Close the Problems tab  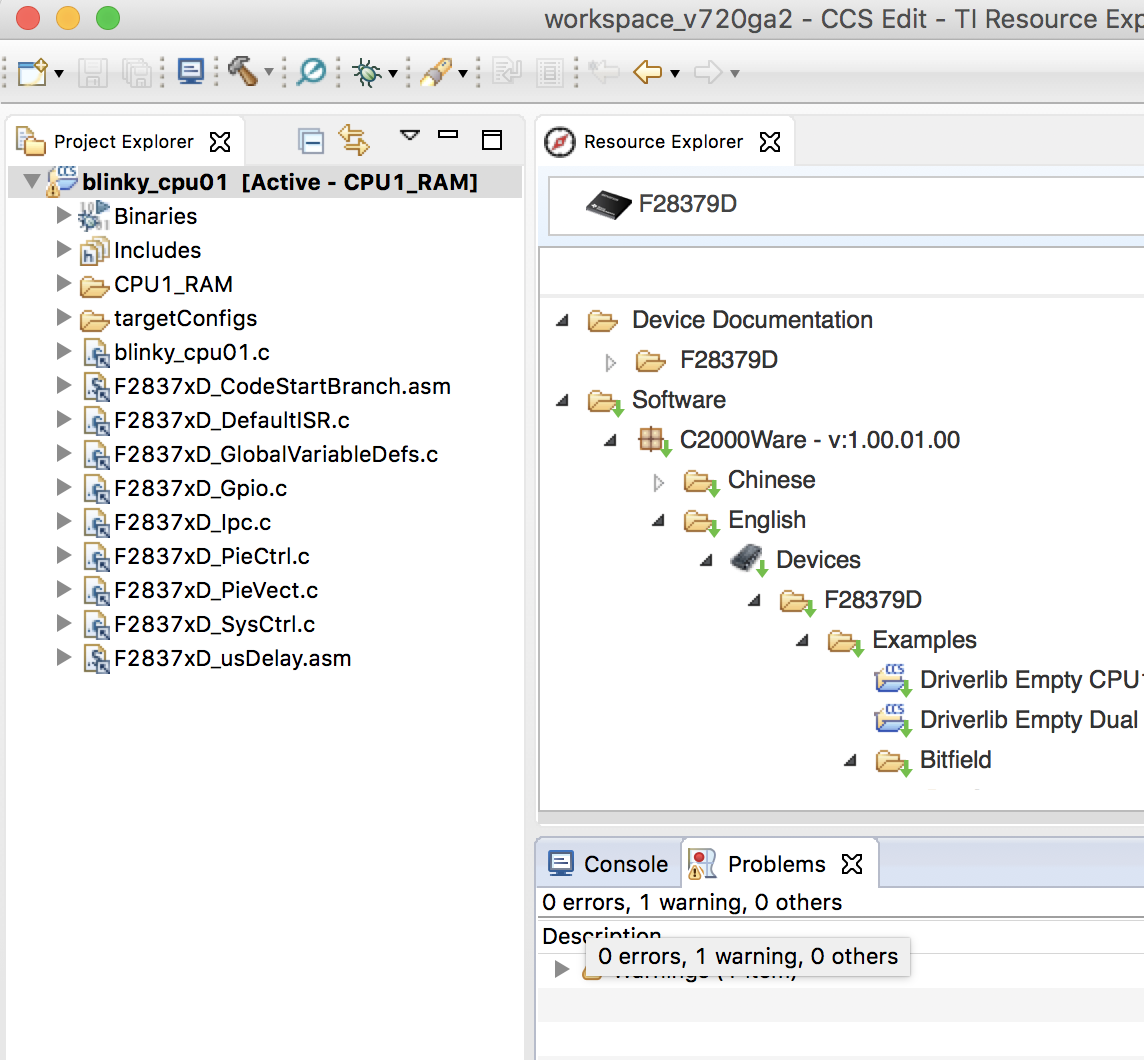tap(852, 864)
